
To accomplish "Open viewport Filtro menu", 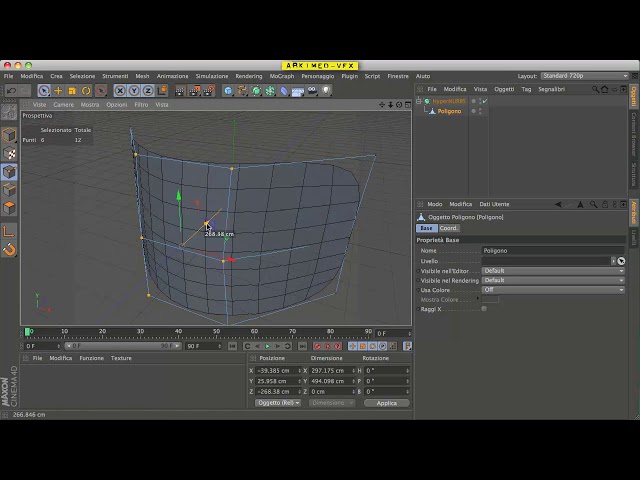I will tap(141, 105).
